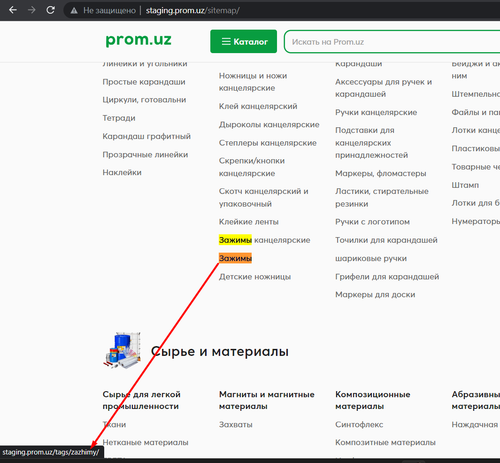Viewport: 500px width, 463px height.
Task: Open Ручки с логотипом link
Action: [372, 222]
